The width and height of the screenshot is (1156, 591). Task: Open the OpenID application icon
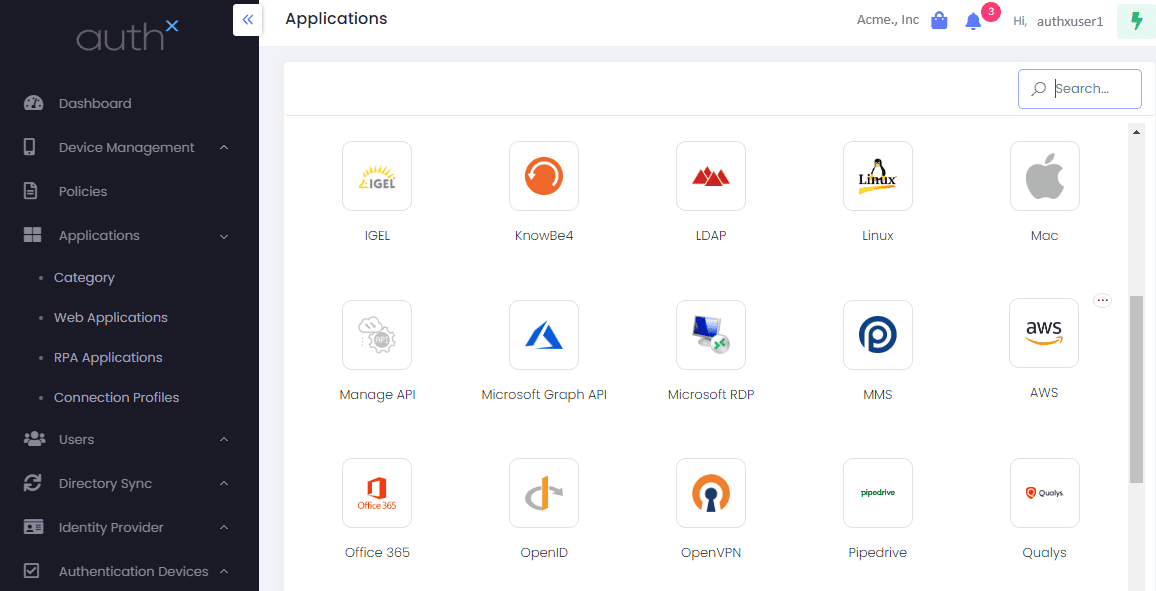(544, 493)
